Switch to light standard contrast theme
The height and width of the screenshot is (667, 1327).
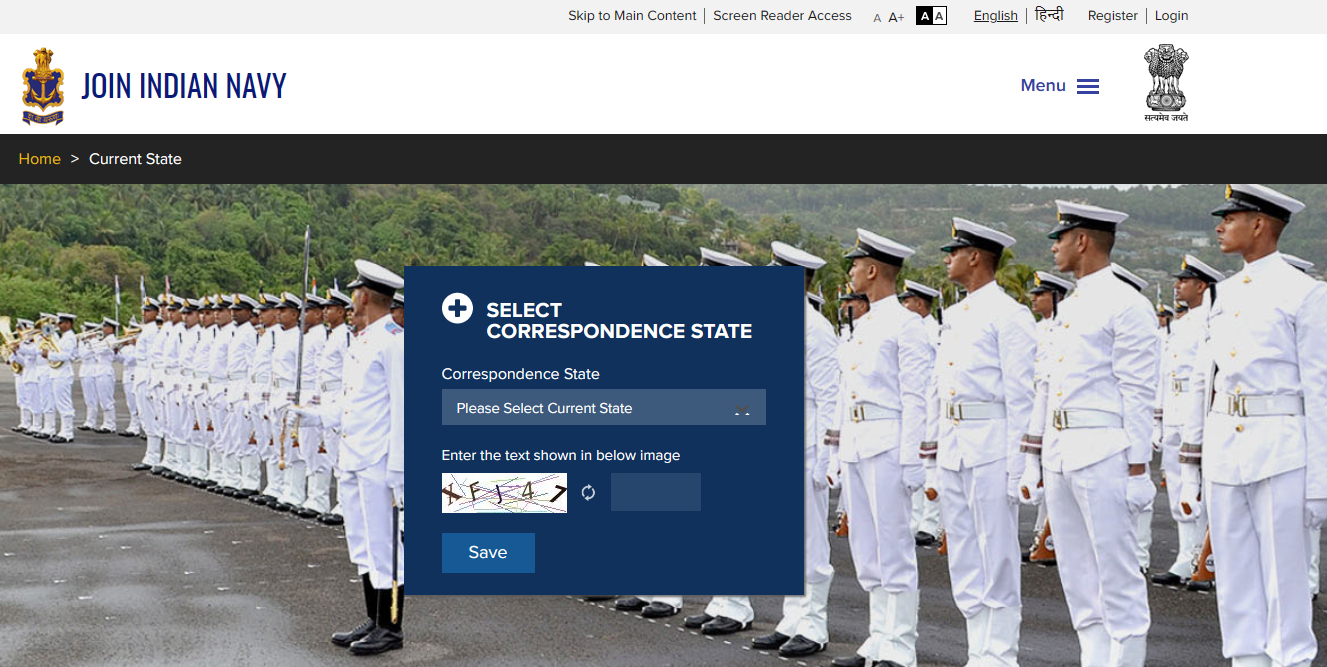(939, 16)
